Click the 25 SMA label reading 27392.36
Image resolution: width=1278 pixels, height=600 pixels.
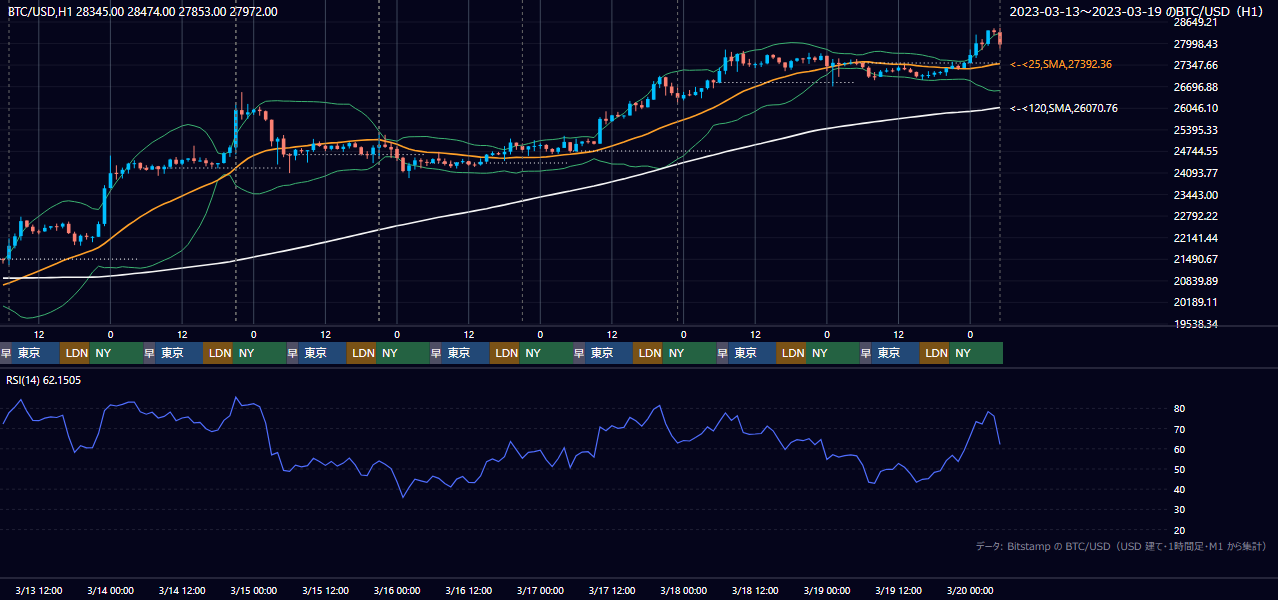pyautogui.click(x=1061, y=64)
